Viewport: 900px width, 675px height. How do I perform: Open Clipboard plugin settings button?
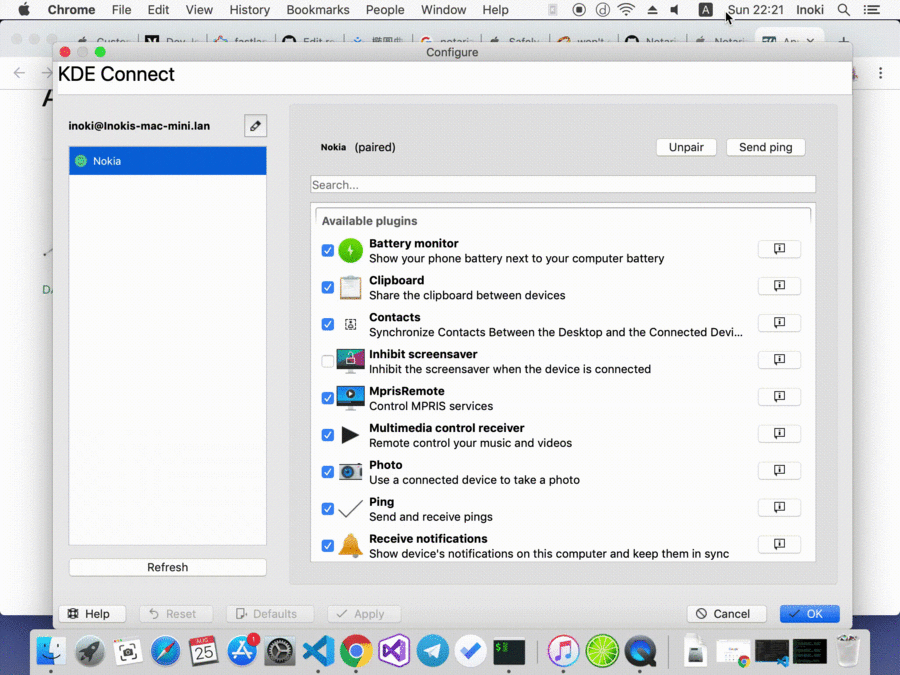tap(779, 286)
